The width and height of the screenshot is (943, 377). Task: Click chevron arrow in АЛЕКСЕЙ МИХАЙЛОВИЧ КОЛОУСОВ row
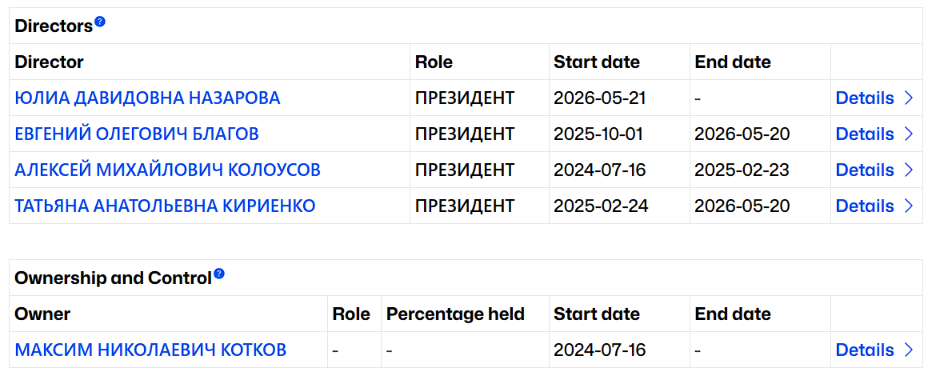coord(909,170)
